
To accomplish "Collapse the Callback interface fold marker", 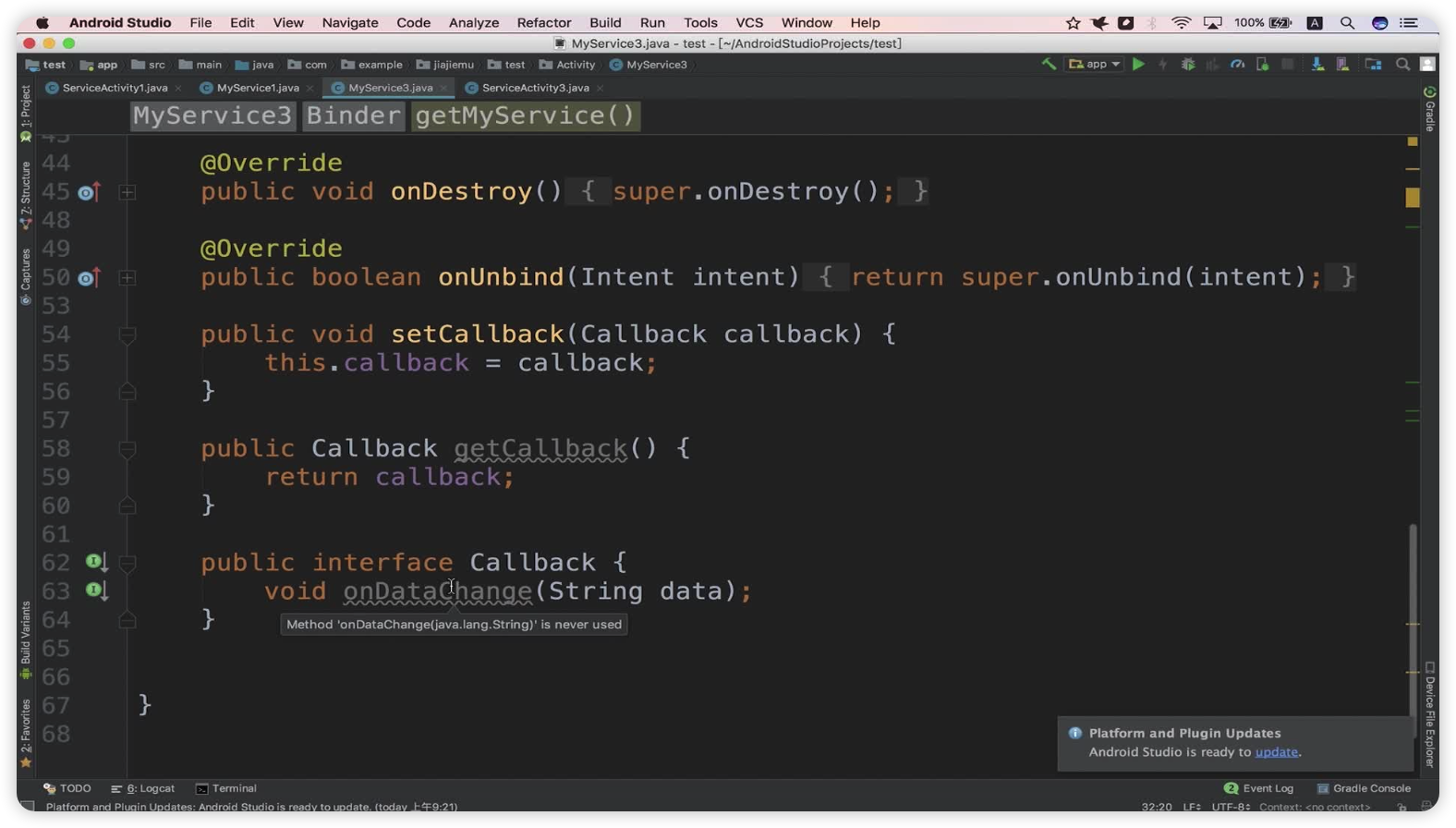I will click(127, 563).
